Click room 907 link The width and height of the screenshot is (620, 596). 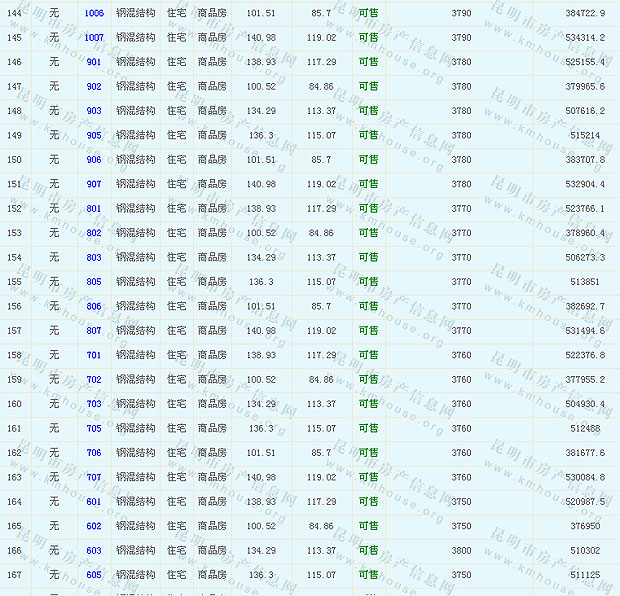tap(94, 184)
